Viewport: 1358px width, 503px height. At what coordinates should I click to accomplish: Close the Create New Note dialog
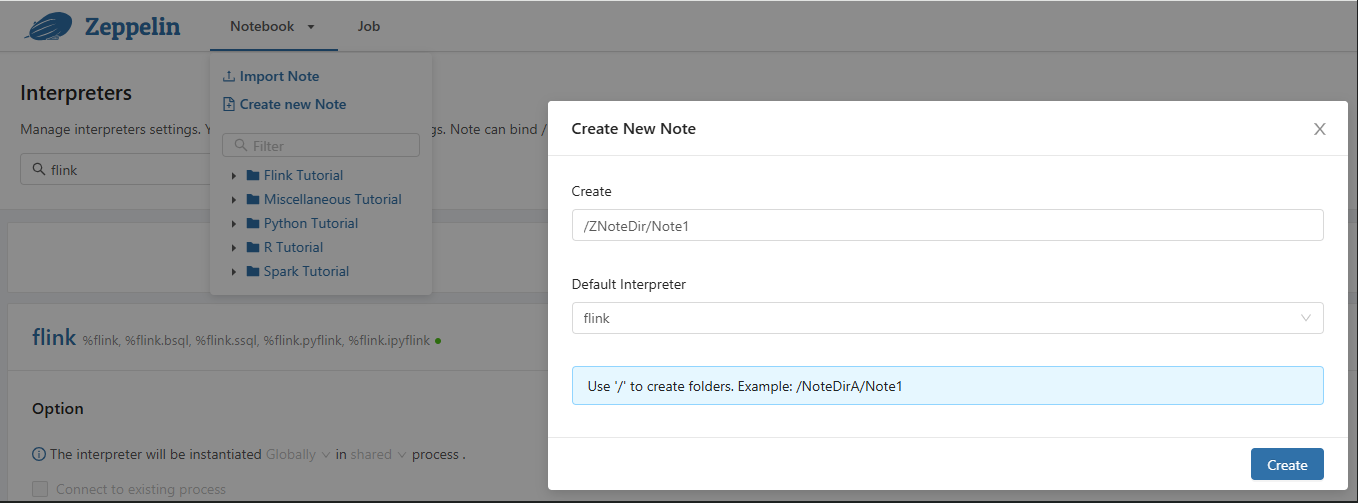[x=1319, y=129]
